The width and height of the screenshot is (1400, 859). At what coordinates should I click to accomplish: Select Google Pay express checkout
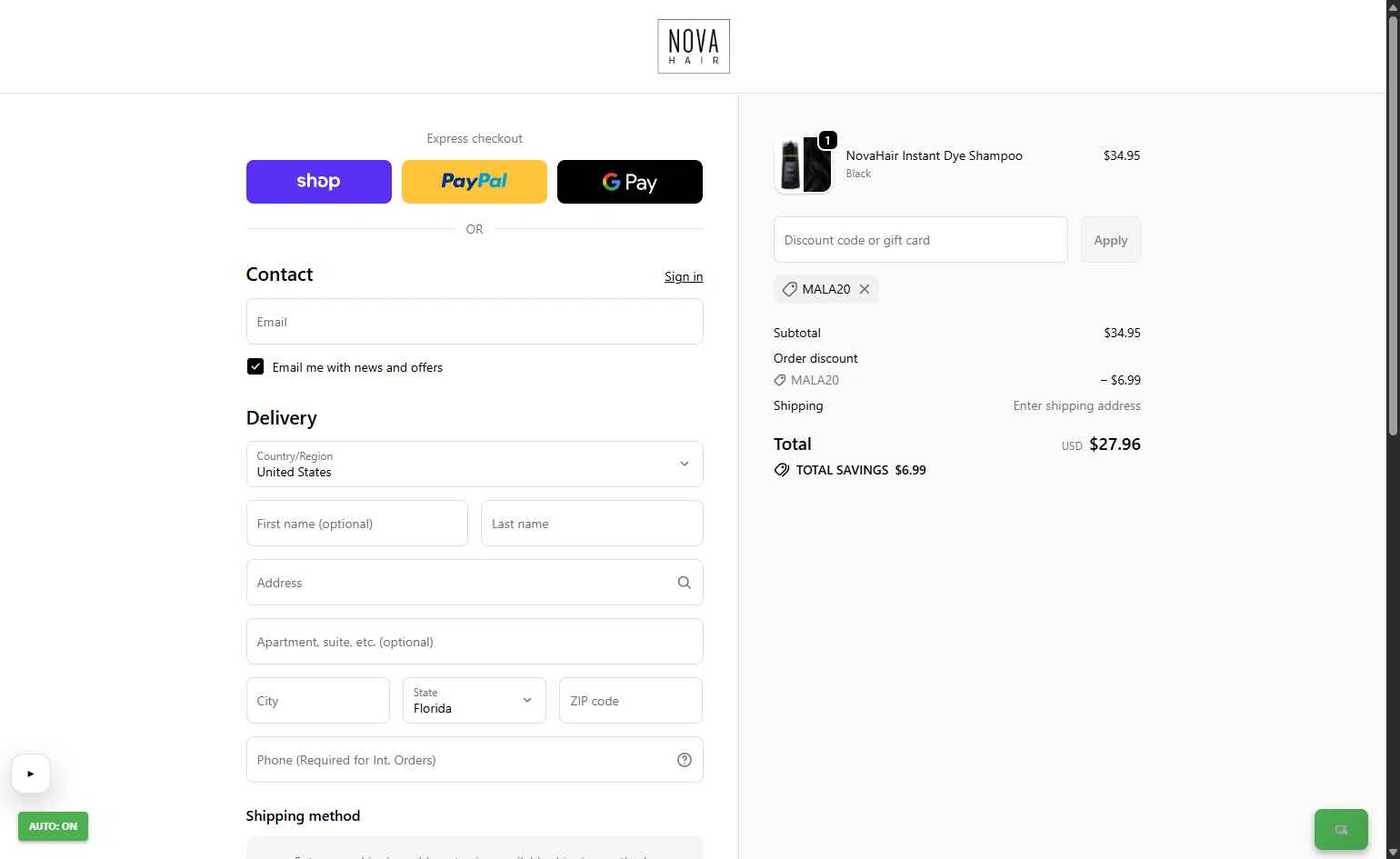click(x=630, y=182)
